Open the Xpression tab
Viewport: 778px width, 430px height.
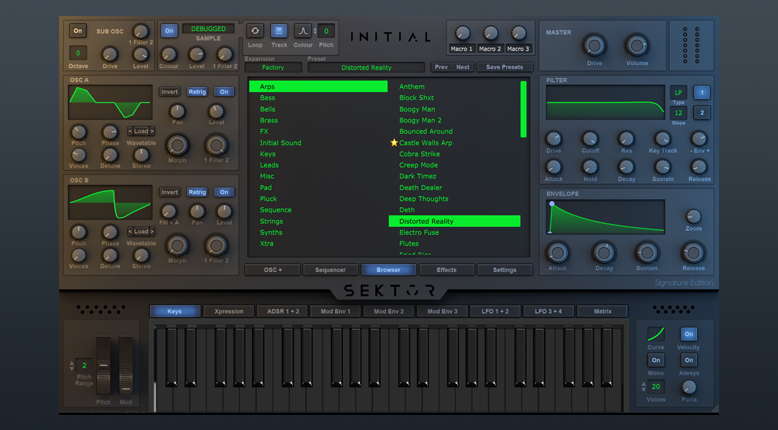click(x=229, y=311)
